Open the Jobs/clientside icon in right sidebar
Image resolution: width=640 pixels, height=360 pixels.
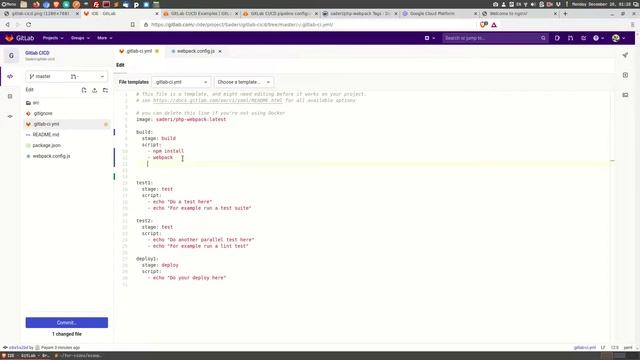625,75
